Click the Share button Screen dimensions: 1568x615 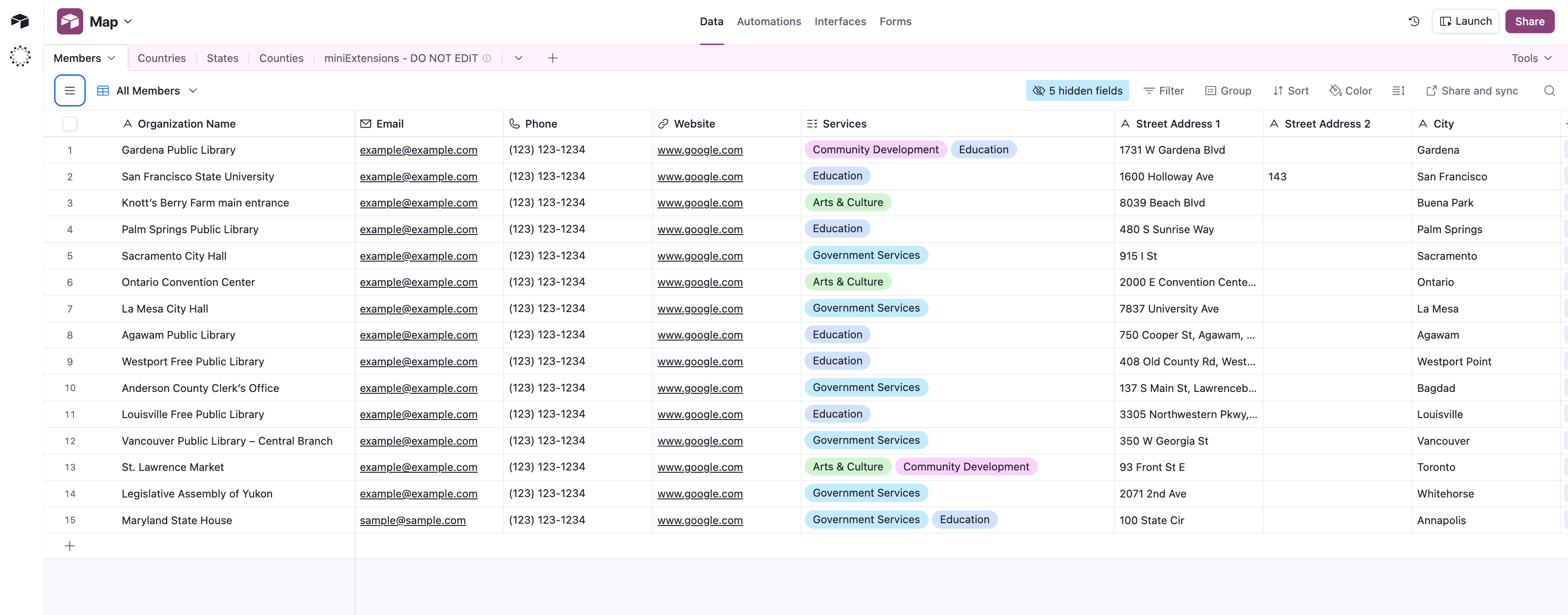tap(1529, 21)
